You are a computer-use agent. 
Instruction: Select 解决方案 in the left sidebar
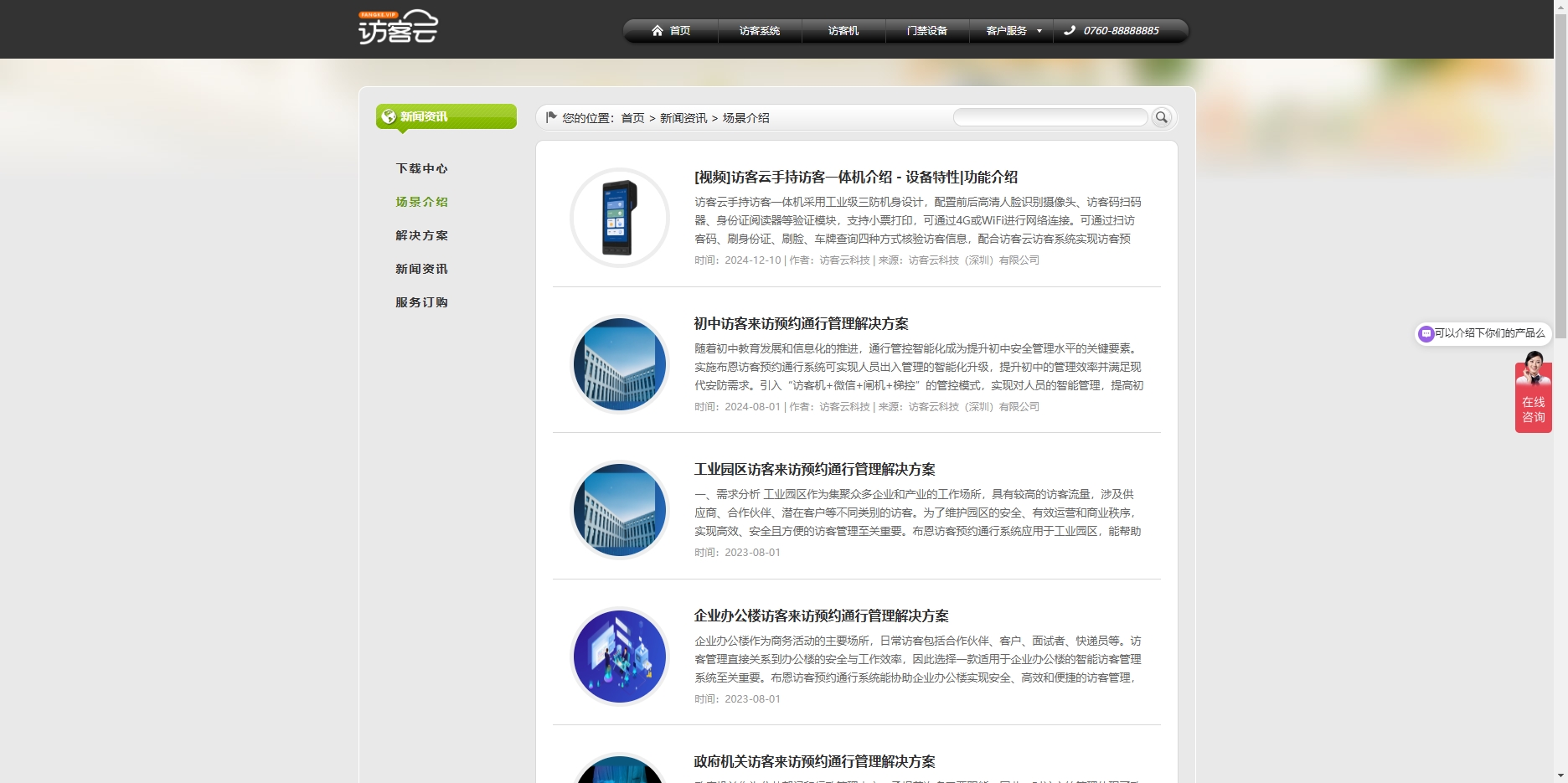click(422, 235)
